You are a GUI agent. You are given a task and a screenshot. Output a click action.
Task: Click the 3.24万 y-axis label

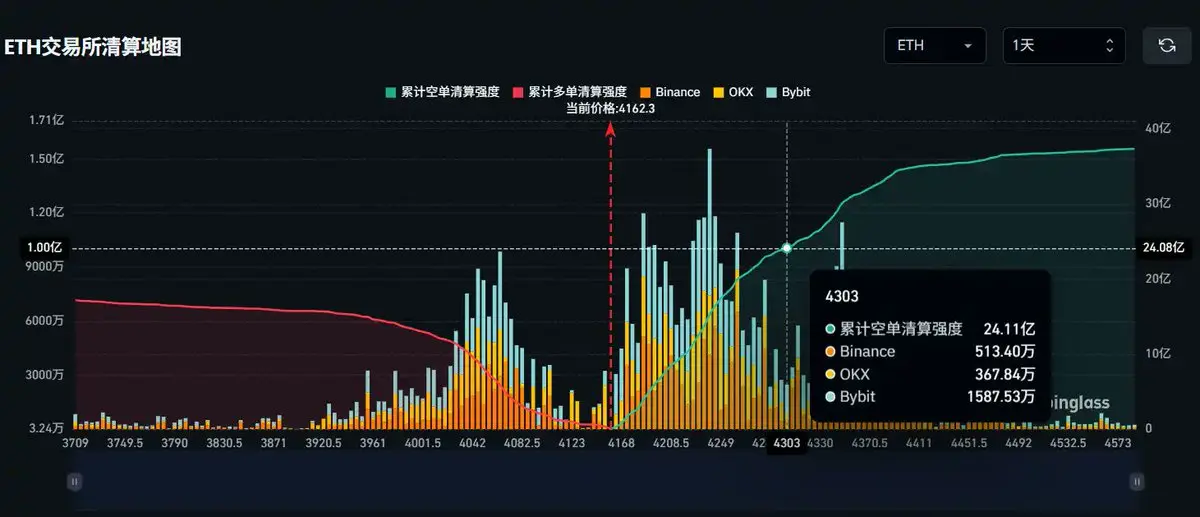click(x=47, y=428)
